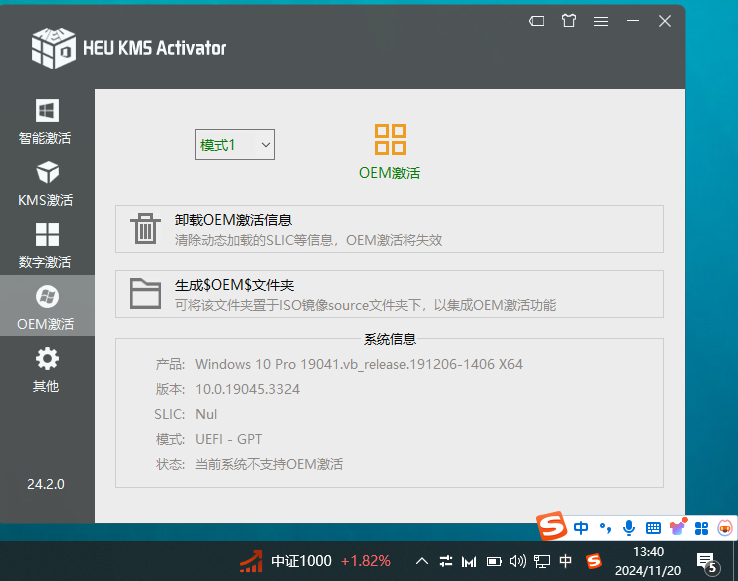Open the 其他 settings tab
The image size is (738, 581).
[x=46, y=369]
